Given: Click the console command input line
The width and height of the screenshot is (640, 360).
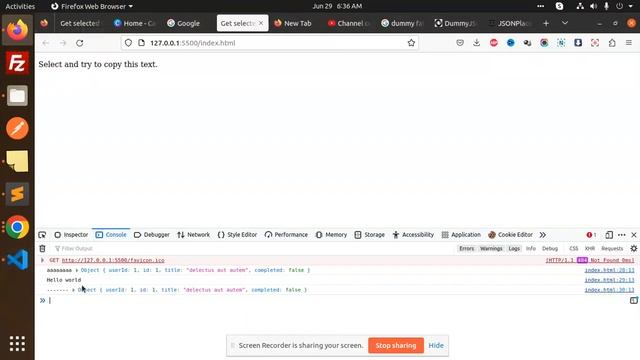Looking at the screenshot, I should [339, 300].
